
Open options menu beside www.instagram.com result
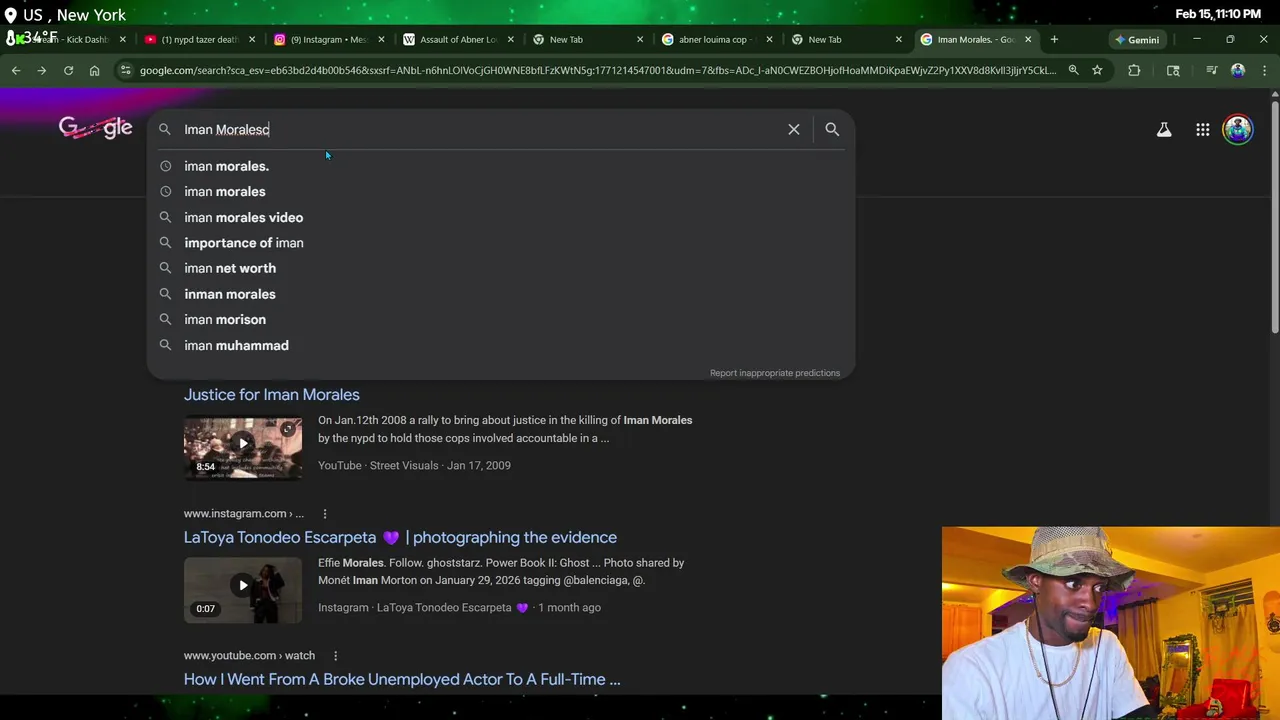(x=324, y=514)
